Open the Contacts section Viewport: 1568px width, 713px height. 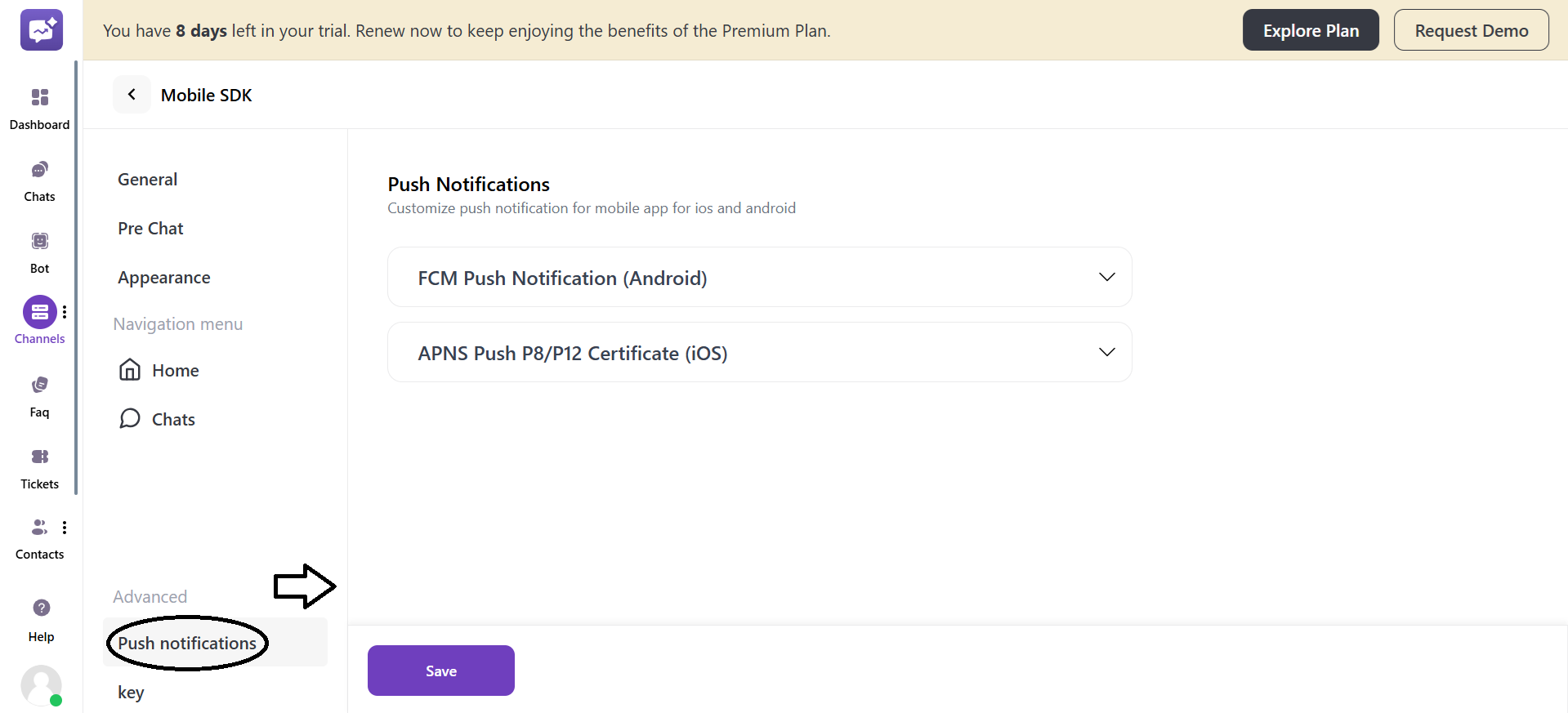(x=39, y=537)
